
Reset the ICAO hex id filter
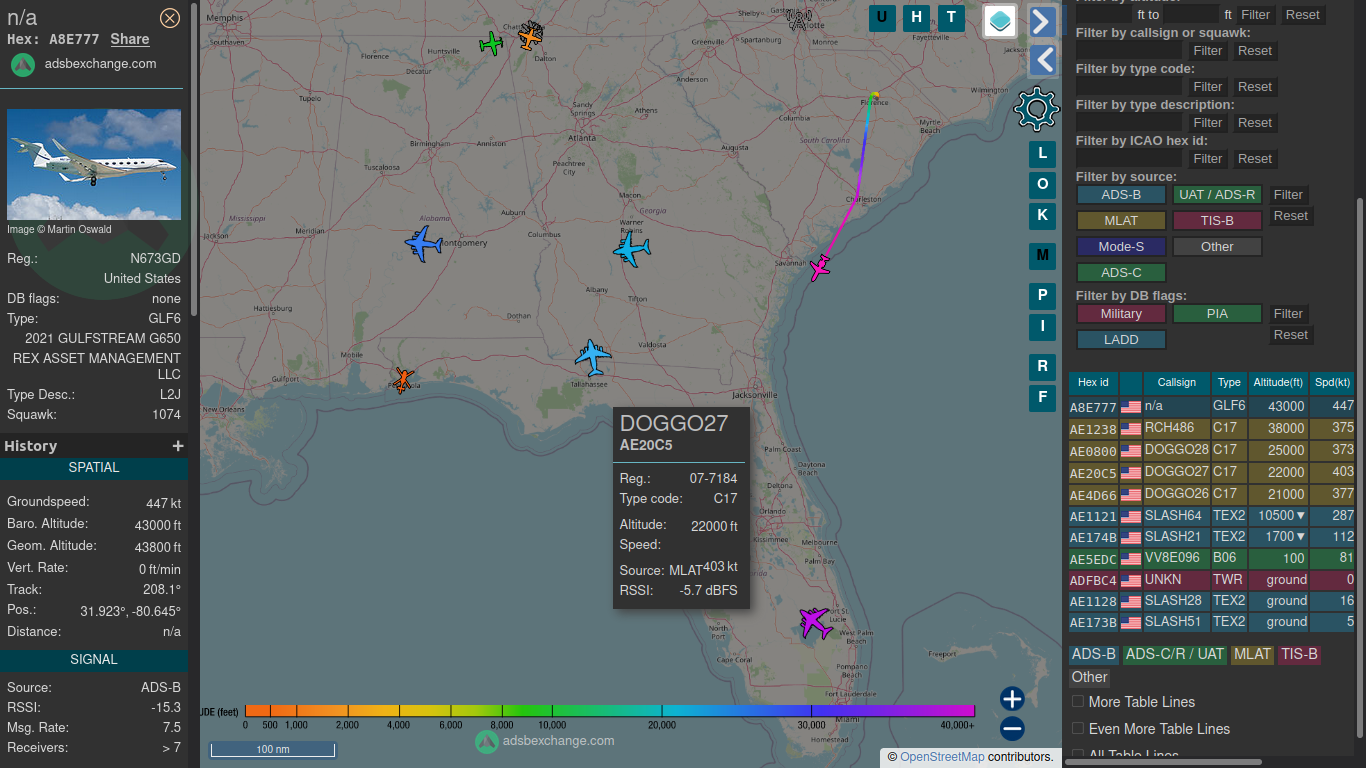(x=1255, y=159)
